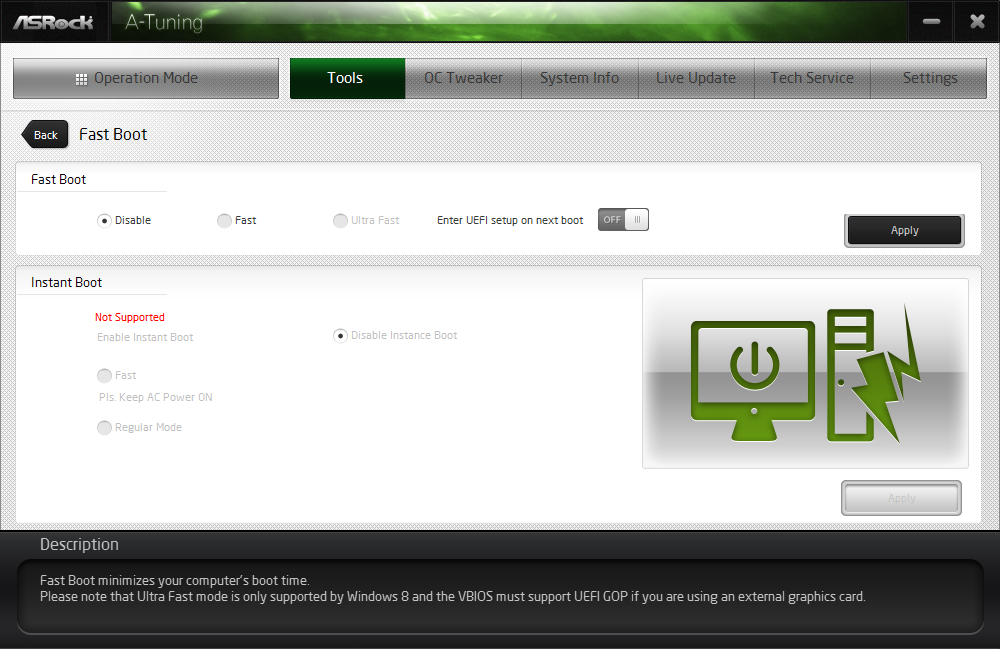Close the A-Tuning window
The image size is (1000, 649).
coord(977,22)
